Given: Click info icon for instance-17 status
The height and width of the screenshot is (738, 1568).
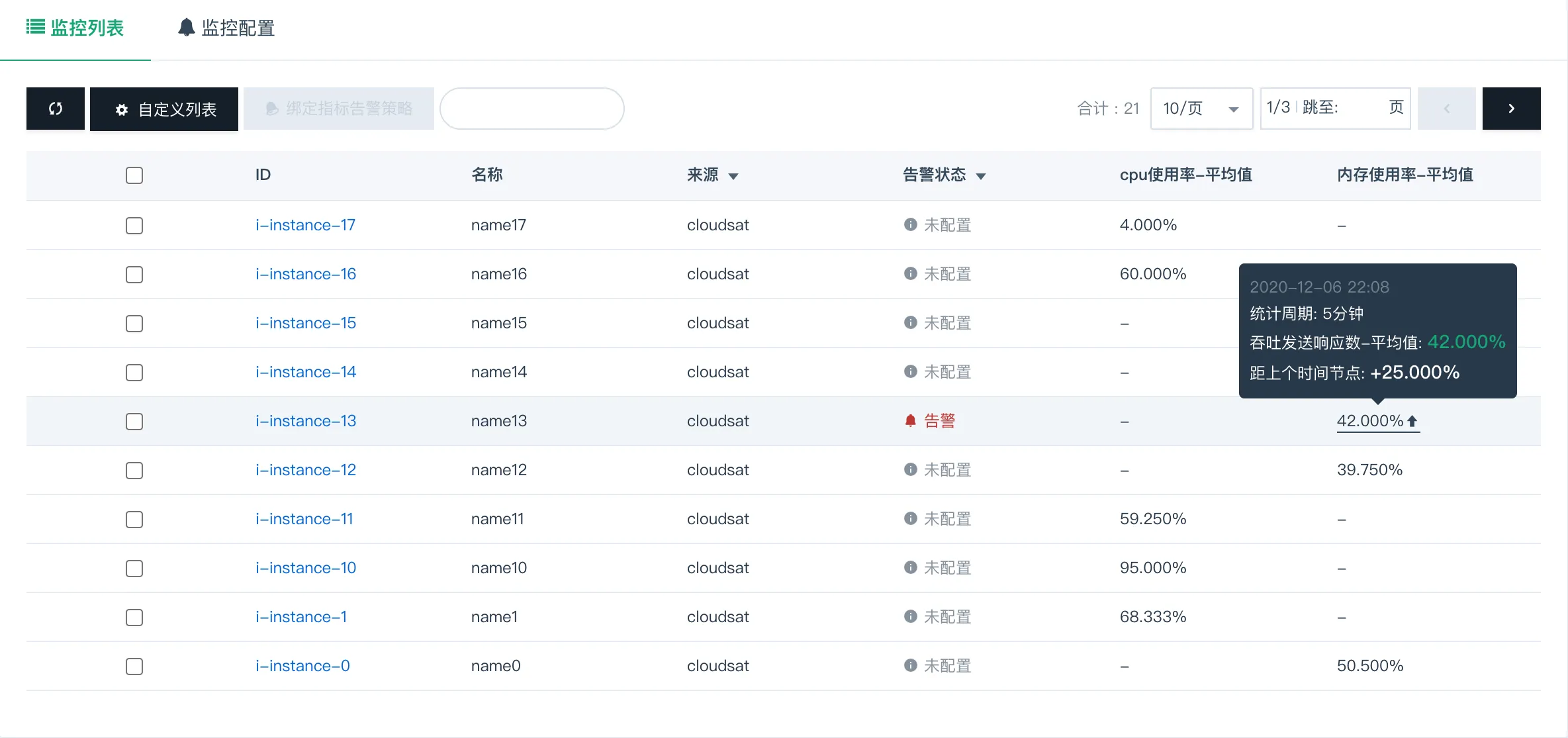Looking at the screenshot, I should click(x=910, y=225).
